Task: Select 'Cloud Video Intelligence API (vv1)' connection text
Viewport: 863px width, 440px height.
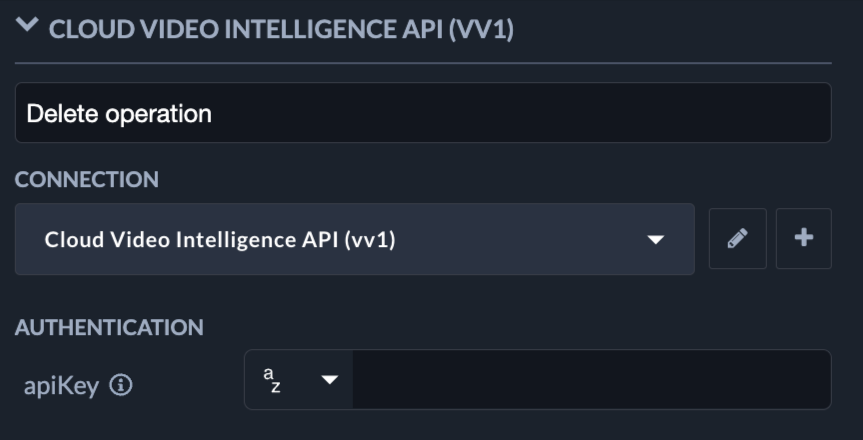Action: click(x=220, y=239)
